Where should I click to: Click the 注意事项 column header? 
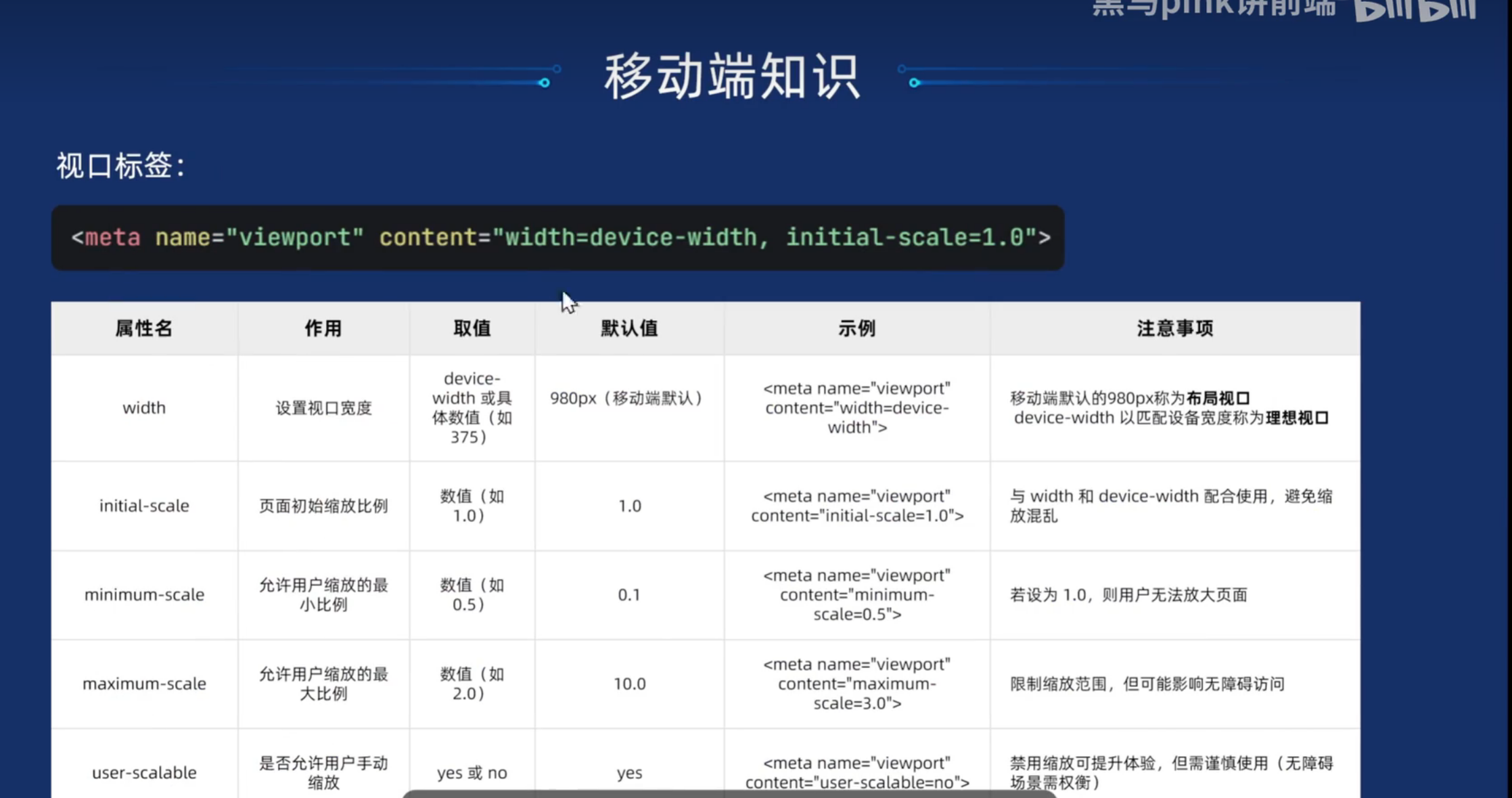1175,328
